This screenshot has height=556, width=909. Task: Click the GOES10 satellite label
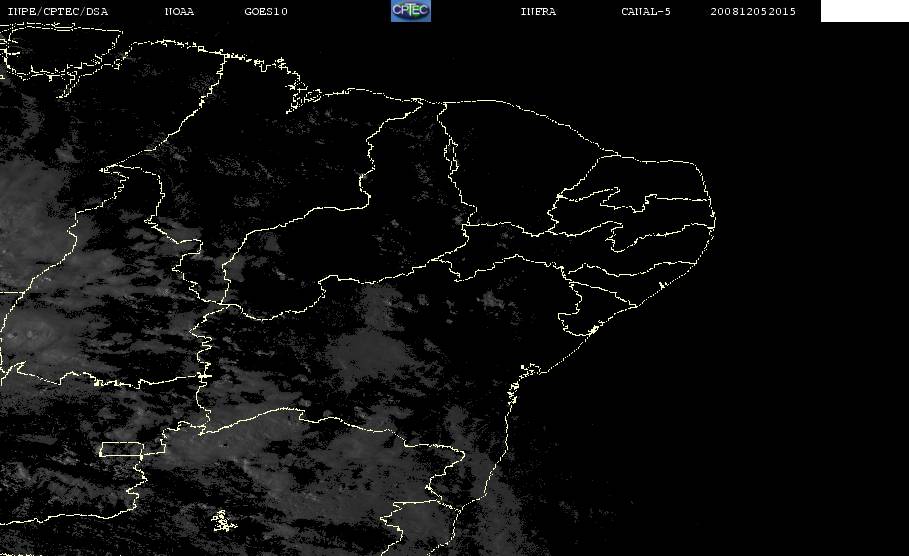click(x=266, y=12)
